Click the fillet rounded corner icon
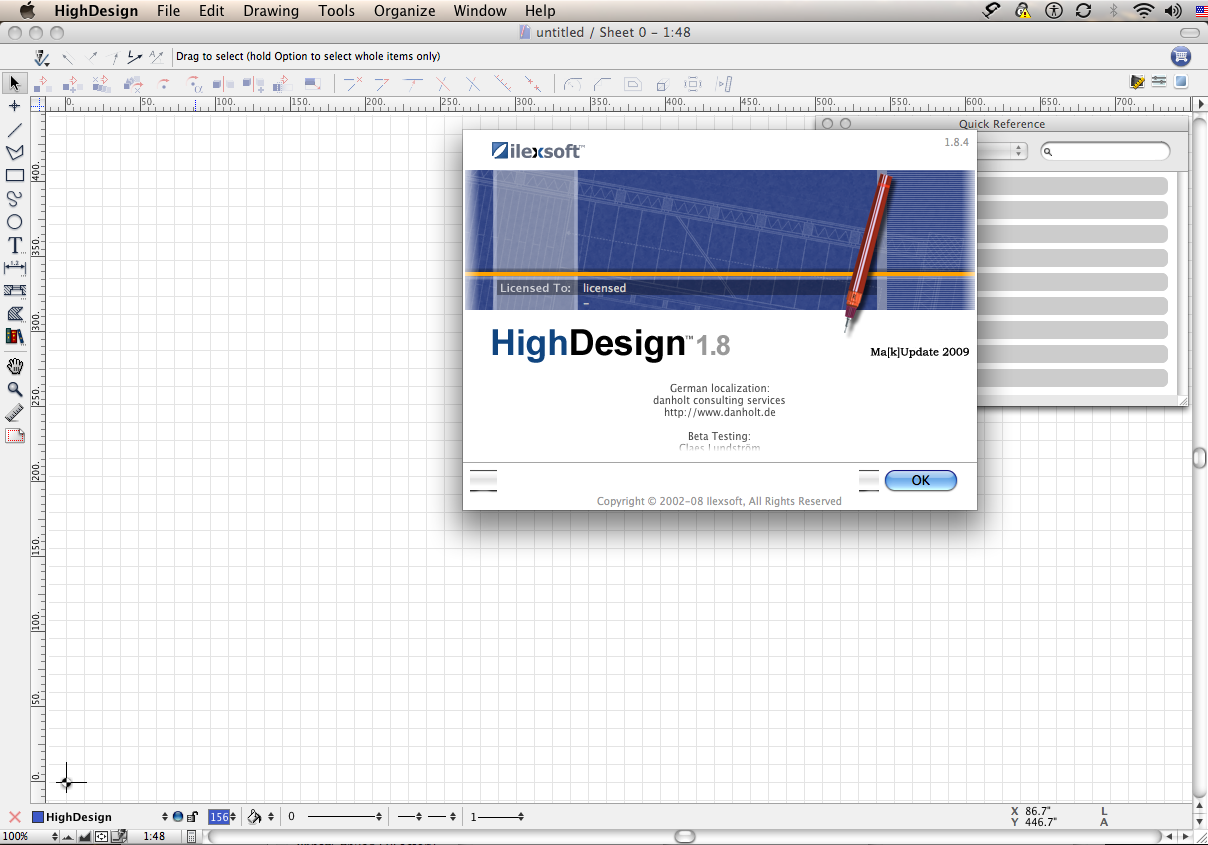The width and height of the screenshot is (1208, 845). pos(573,84)
